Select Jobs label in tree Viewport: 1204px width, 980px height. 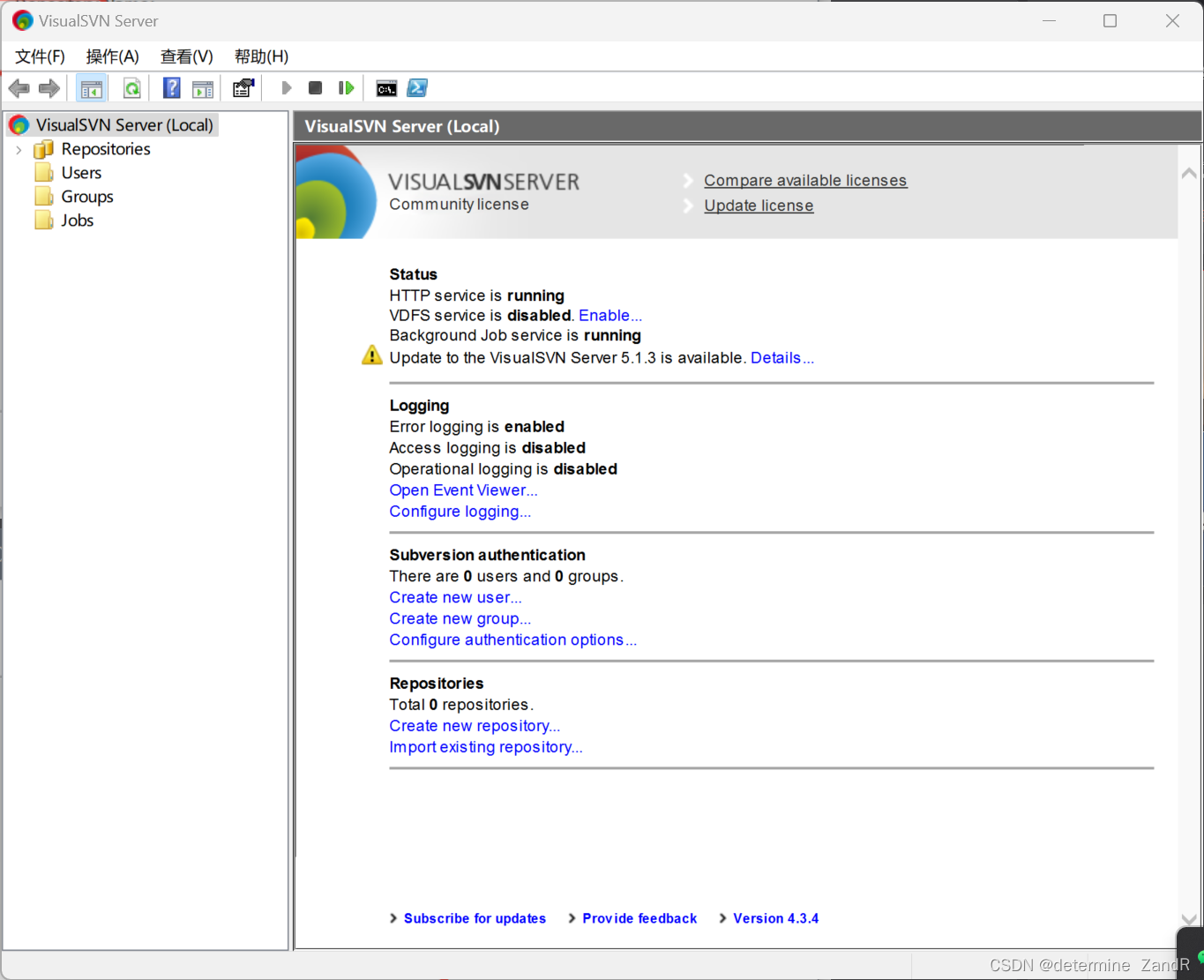coord(78,221)
